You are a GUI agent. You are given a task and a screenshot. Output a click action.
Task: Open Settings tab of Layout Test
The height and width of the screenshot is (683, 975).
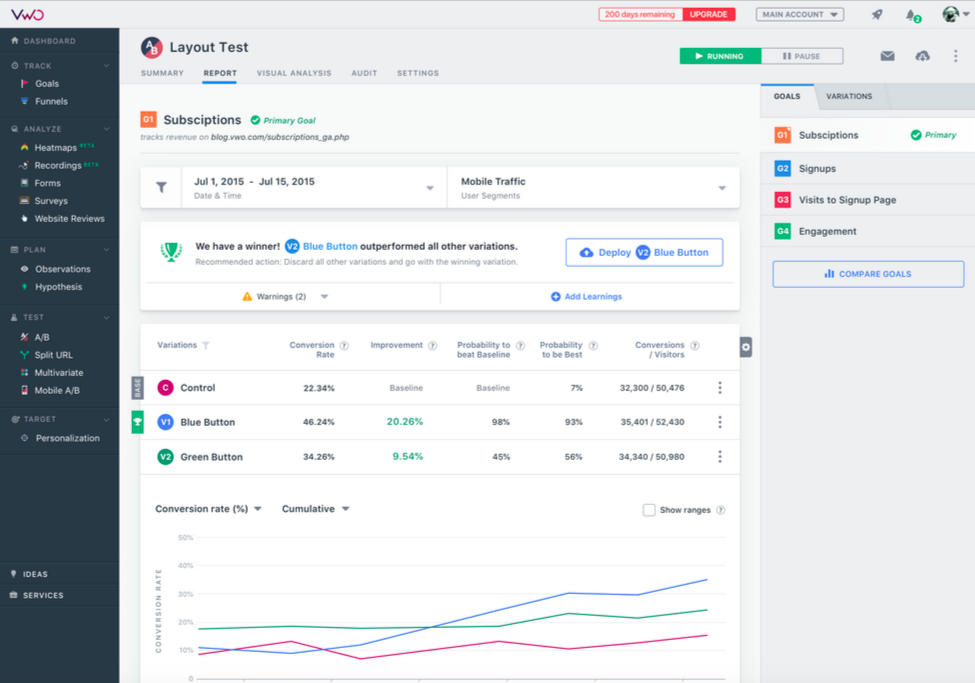point(418,73)
